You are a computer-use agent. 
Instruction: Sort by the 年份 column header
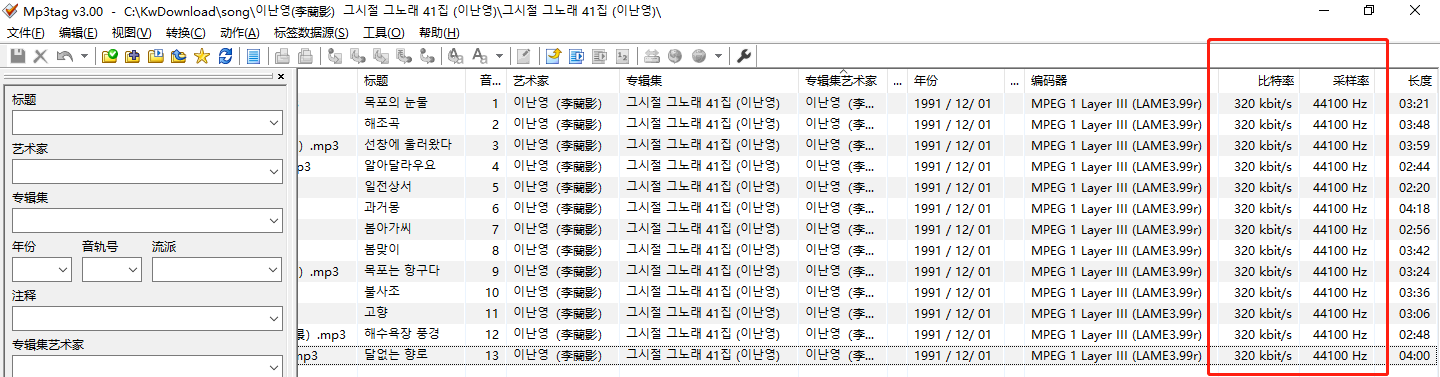click(x=956, y=81)
